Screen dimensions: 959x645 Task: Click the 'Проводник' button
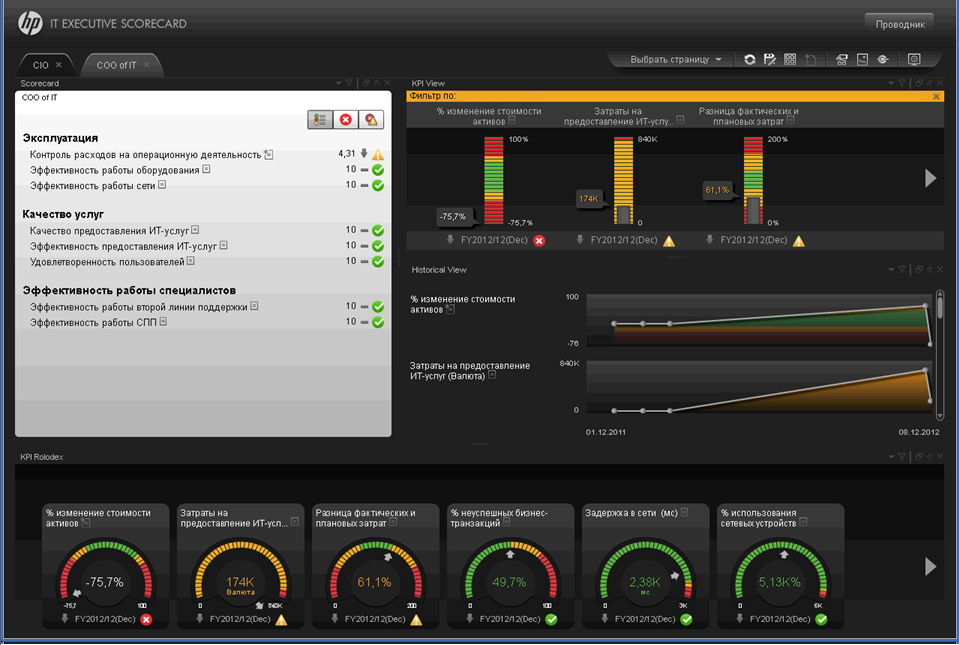point(900,24)
